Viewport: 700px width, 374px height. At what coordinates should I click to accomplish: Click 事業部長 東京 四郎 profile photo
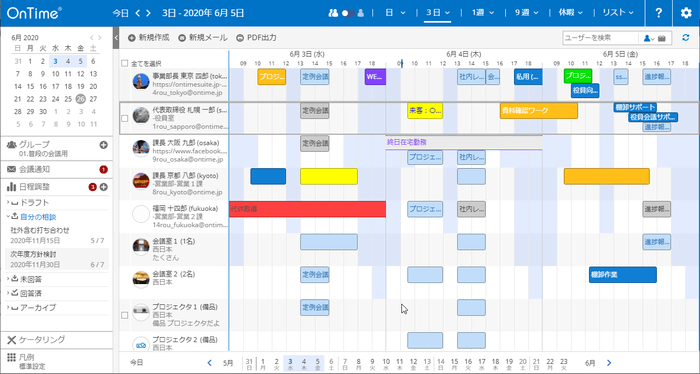pos(141,81)
